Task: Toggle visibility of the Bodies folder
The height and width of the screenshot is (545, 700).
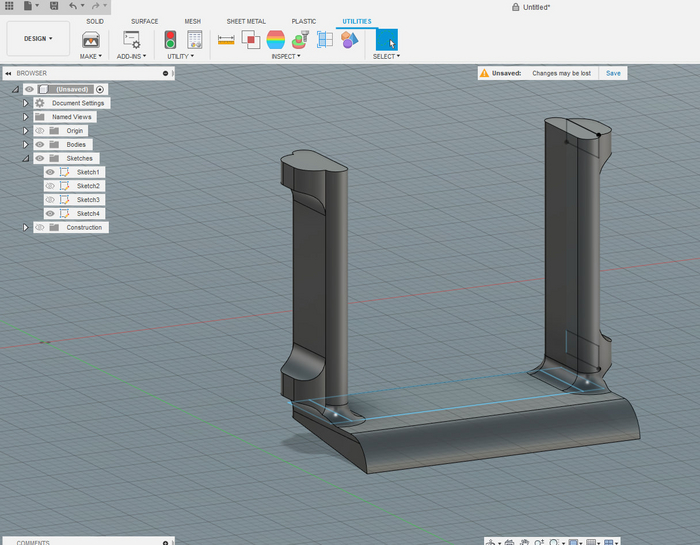Action: (x=40, y=144)
